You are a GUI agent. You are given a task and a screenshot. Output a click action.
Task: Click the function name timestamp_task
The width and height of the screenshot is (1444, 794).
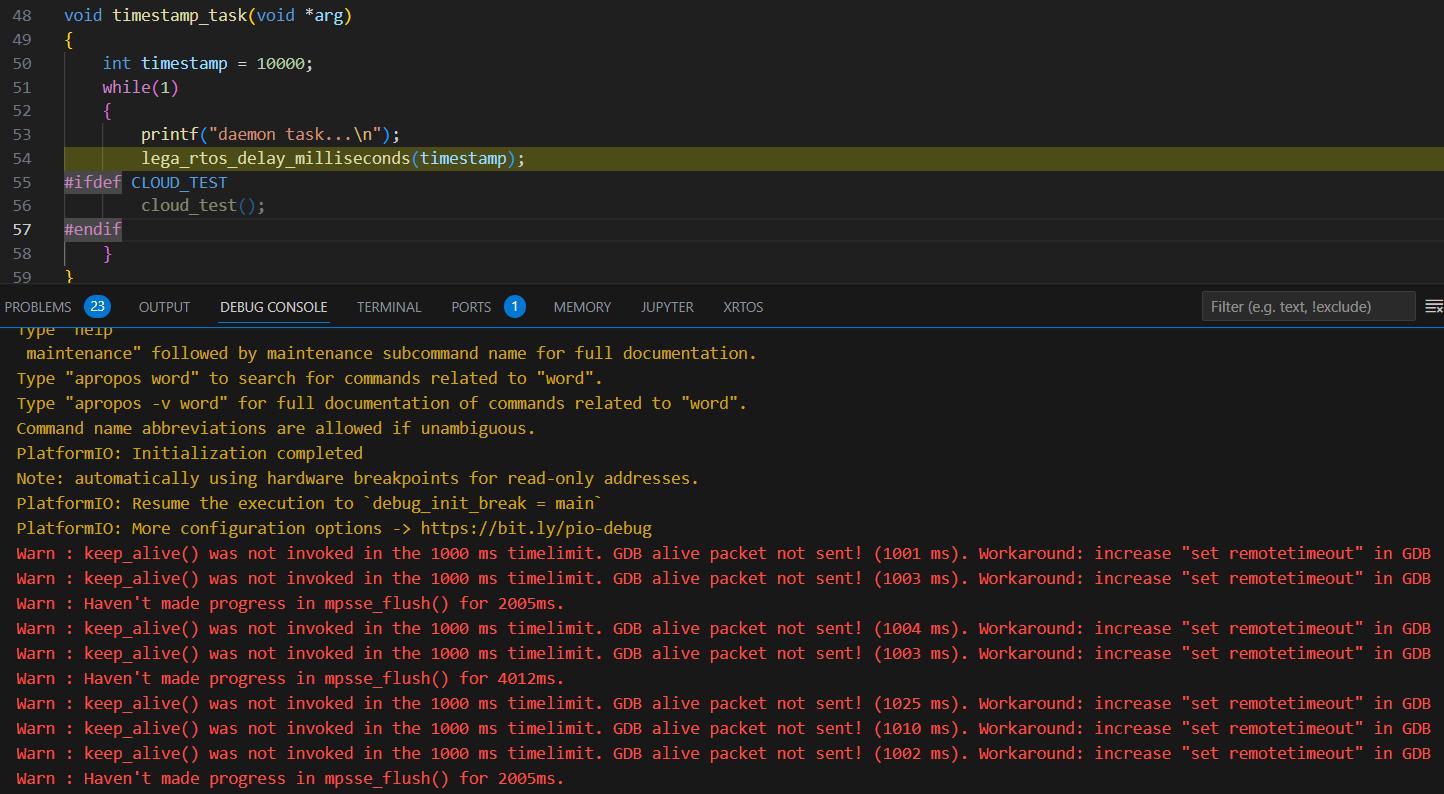[179, 15]
